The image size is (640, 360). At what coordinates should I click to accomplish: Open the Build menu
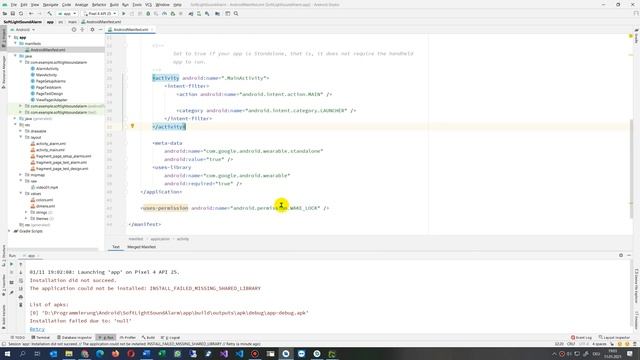point(114,4)
